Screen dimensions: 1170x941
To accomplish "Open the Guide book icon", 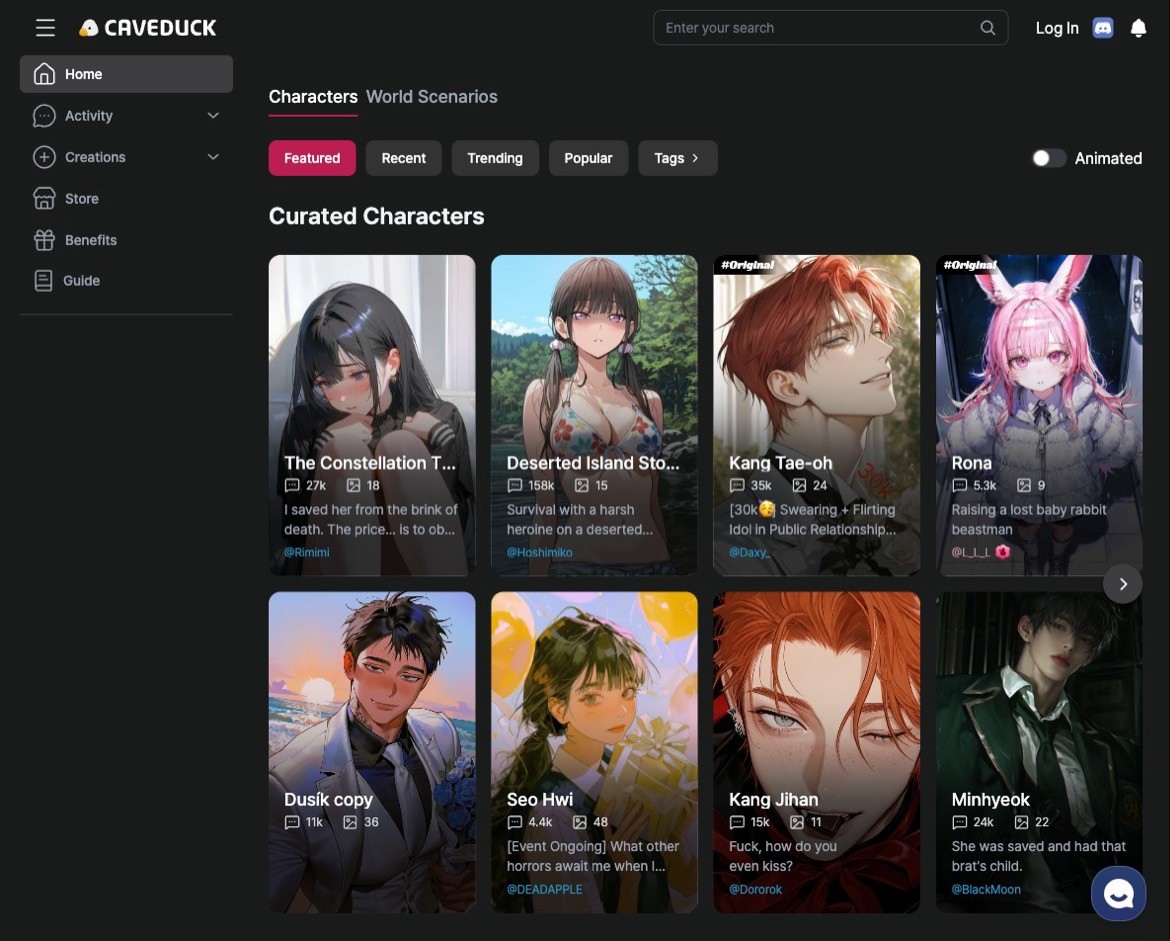I will coord(43,281).
